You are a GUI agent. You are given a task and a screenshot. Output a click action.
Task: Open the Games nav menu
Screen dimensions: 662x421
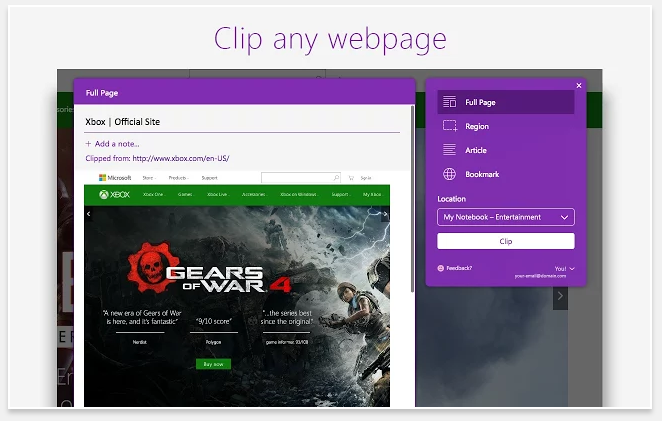tap(185, 195)
